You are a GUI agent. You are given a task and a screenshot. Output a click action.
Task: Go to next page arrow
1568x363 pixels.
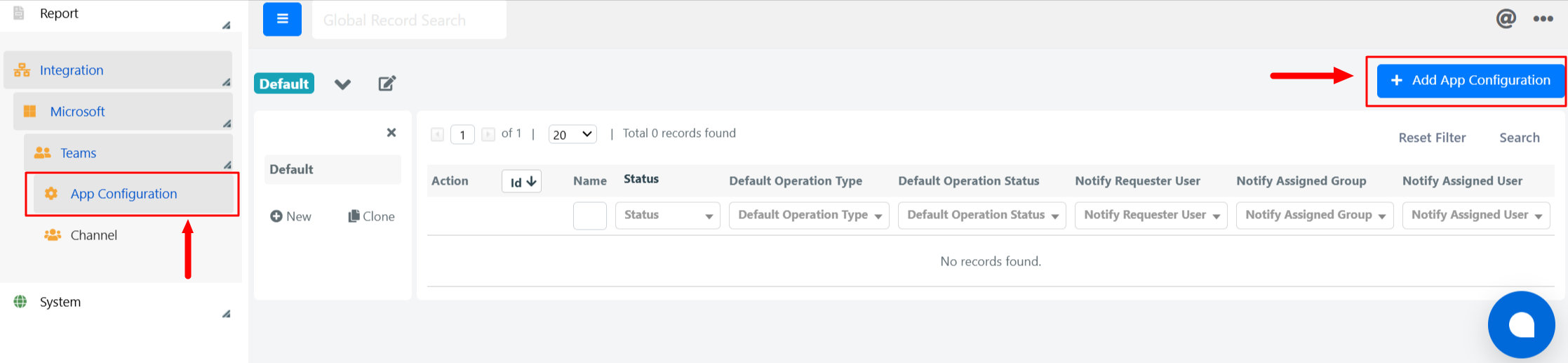[488, 134]
